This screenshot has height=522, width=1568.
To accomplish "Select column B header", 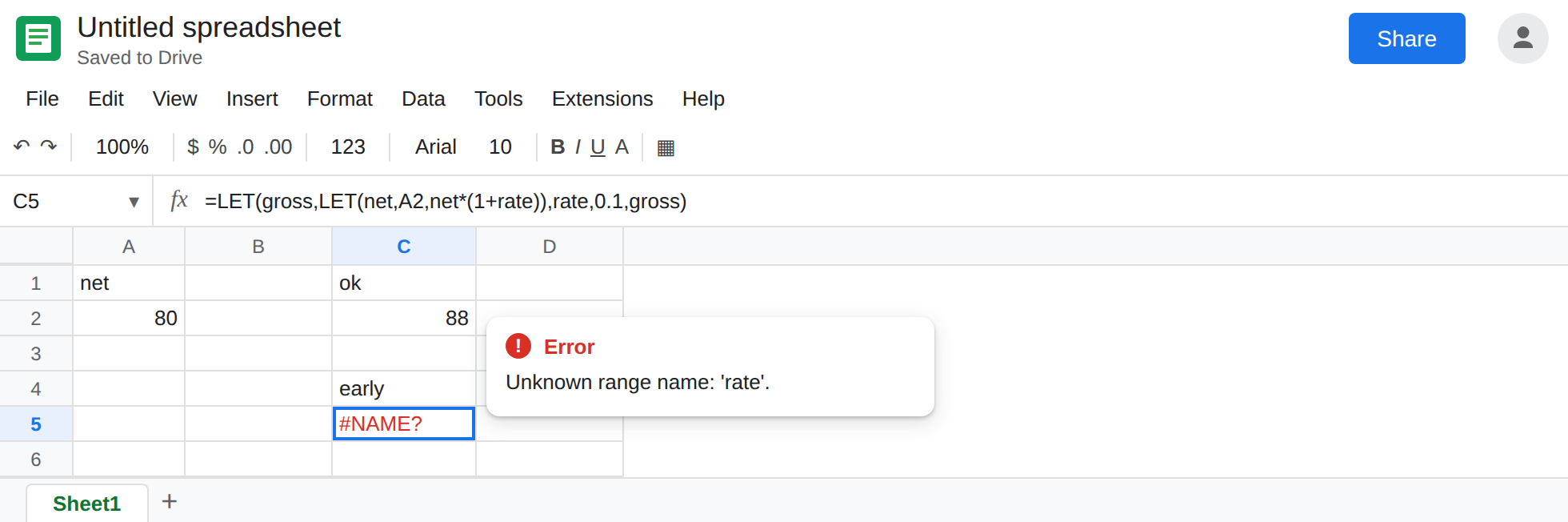I will (258, 247).
